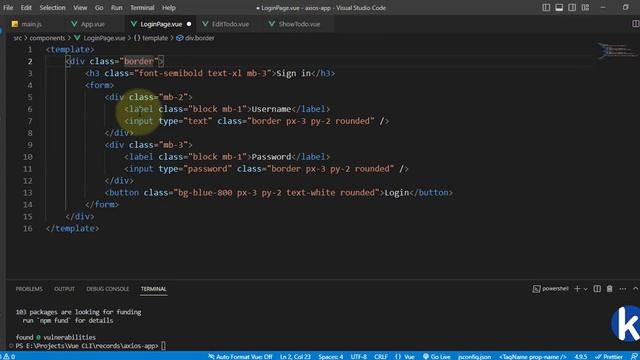This screenshot has height=360, width=640.
Task: Click the closing </template> tag on line 16
Action: tap(73, 229)
